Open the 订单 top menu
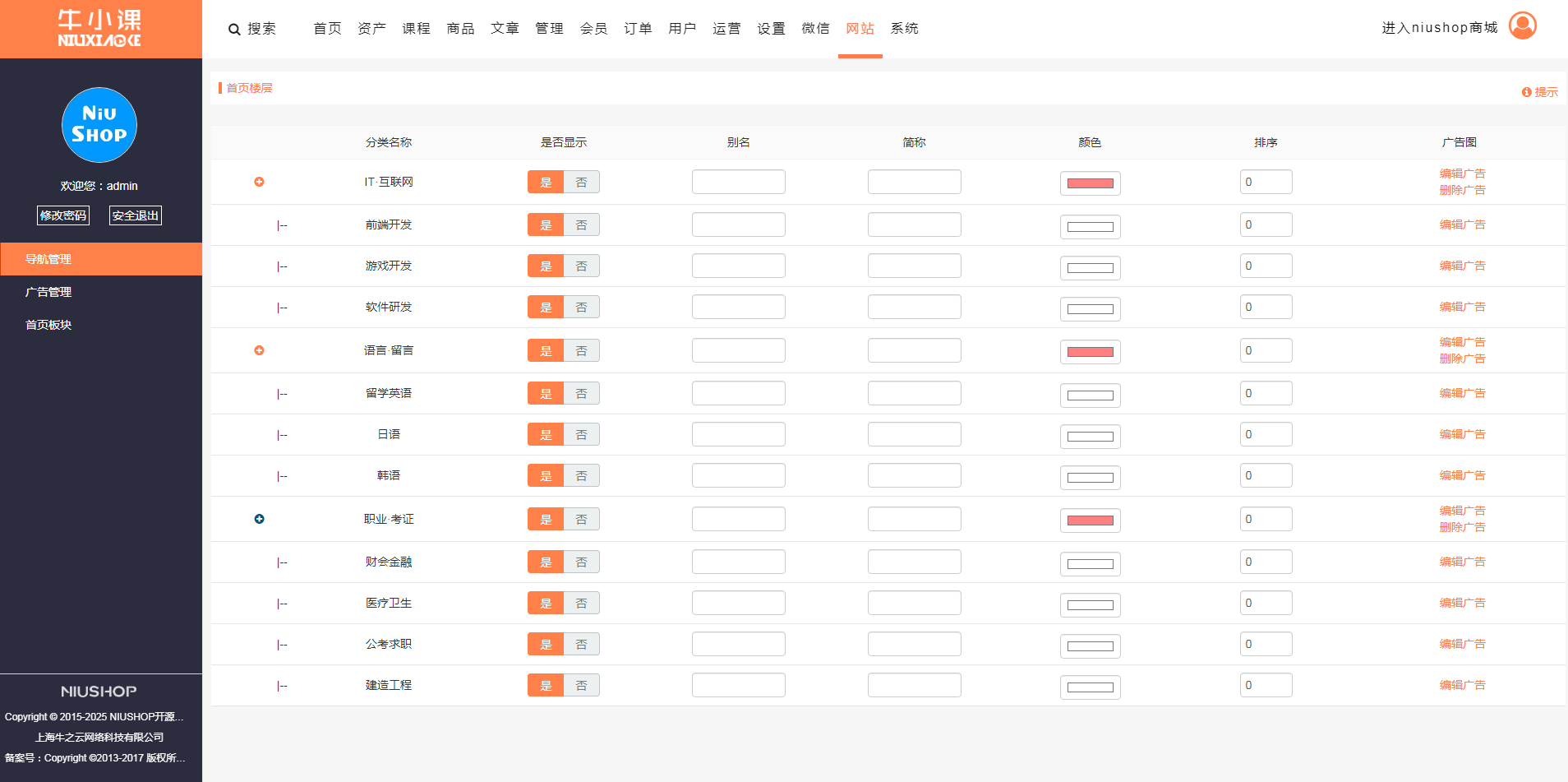The width and height of the screenshot is (1568, 782). pyautogui.click(x=638, y=29)
